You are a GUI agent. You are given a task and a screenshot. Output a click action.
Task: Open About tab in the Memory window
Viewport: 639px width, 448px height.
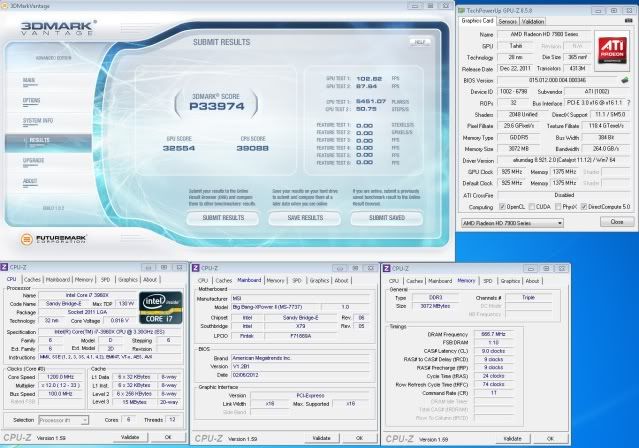(x=532, y=281)
